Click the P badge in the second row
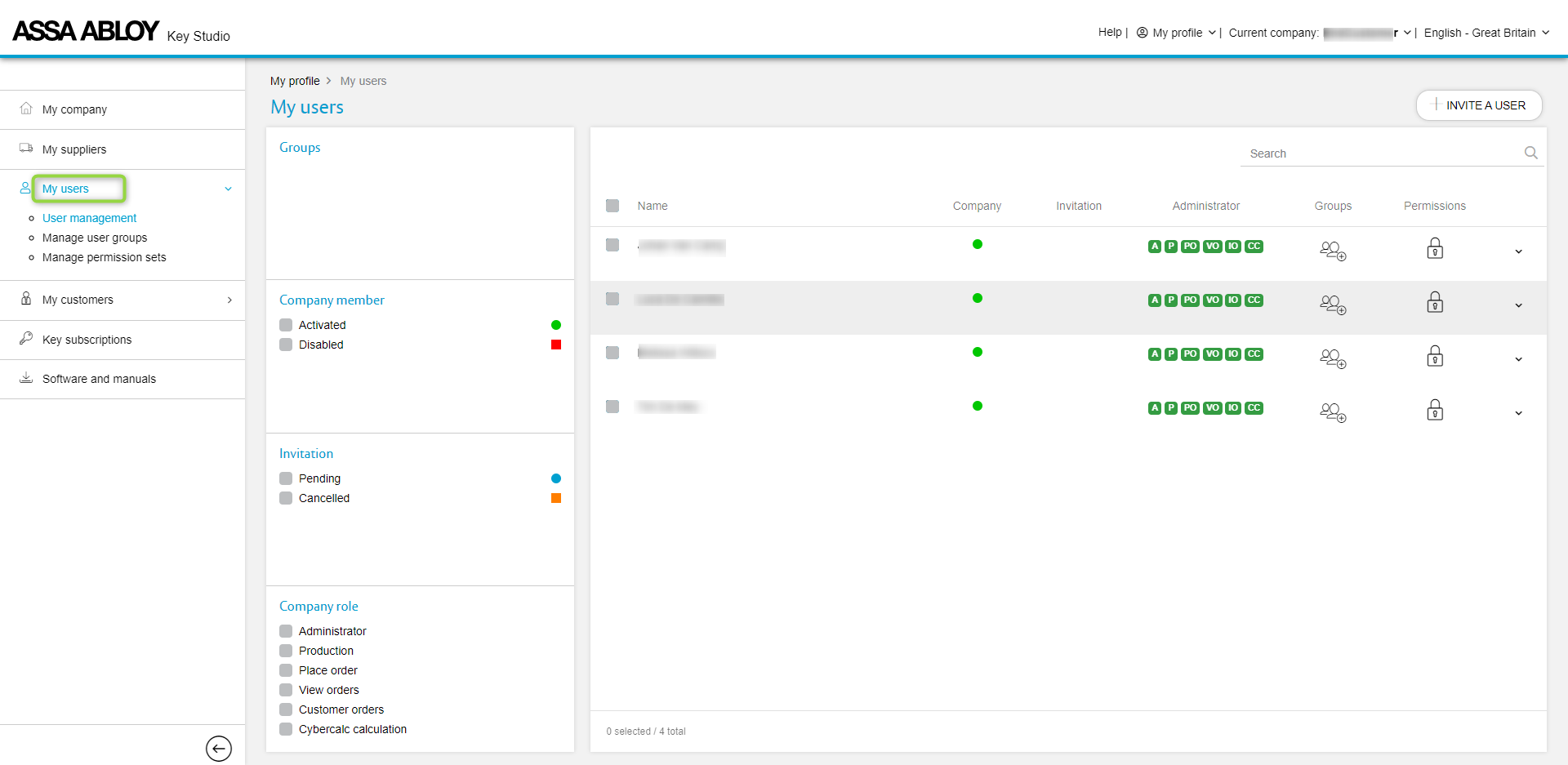 pos(1171,300)
